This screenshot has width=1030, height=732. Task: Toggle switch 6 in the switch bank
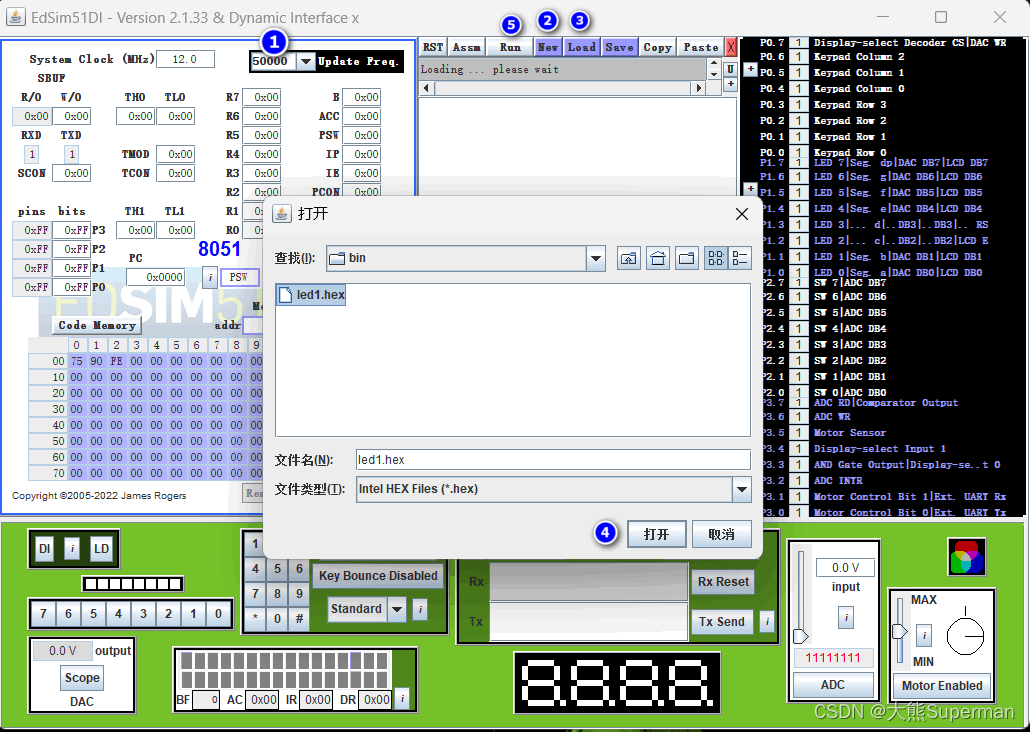[68, 614]
